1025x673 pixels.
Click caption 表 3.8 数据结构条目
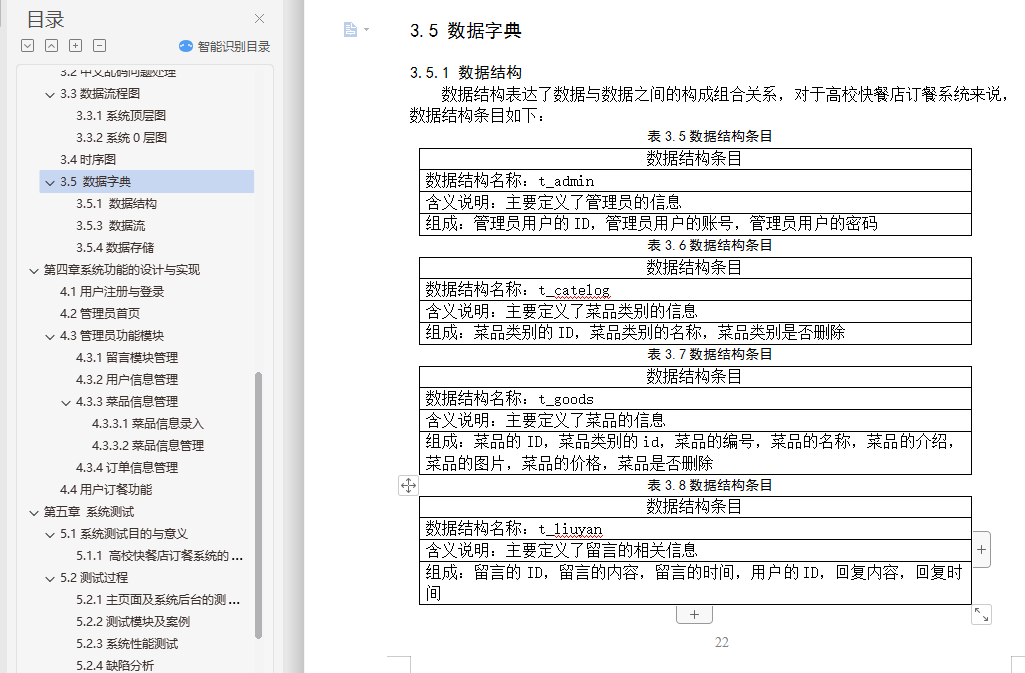710,485
